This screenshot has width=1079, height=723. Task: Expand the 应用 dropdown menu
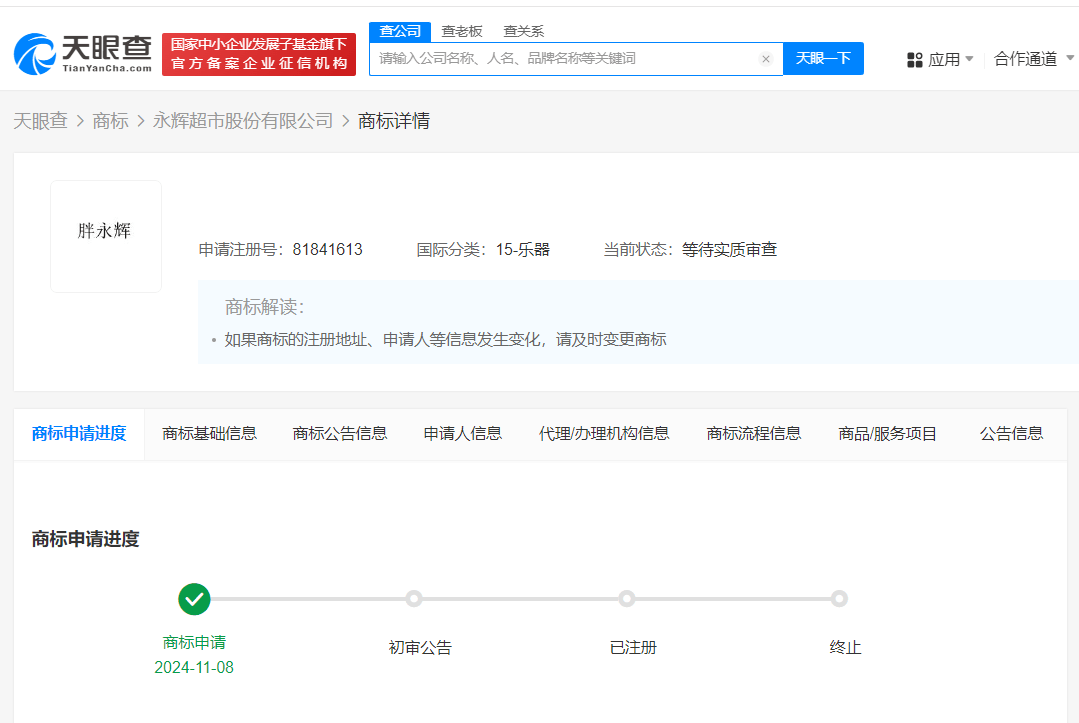942,60
